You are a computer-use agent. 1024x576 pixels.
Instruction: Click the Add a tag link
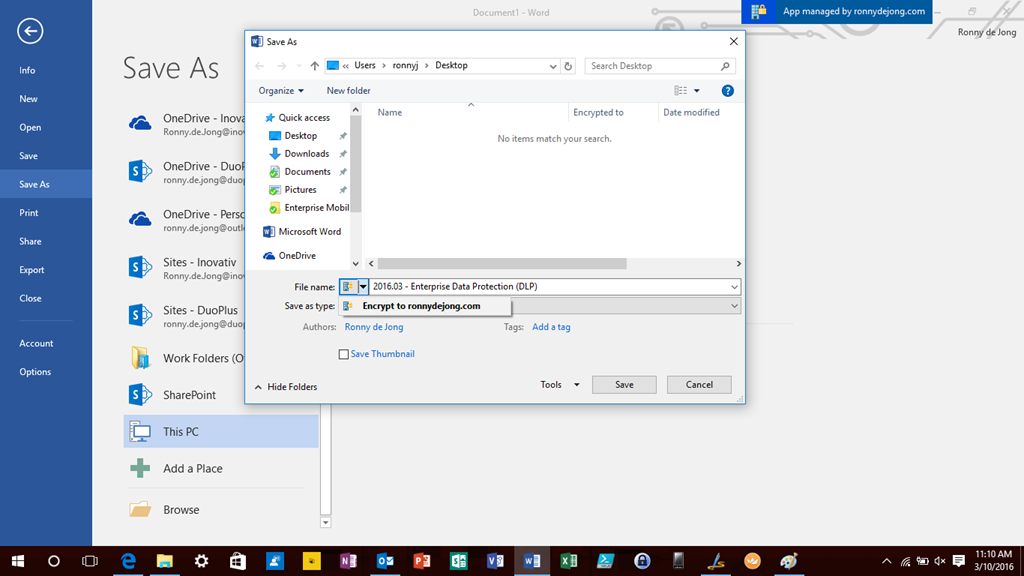[x=551, y=327]
